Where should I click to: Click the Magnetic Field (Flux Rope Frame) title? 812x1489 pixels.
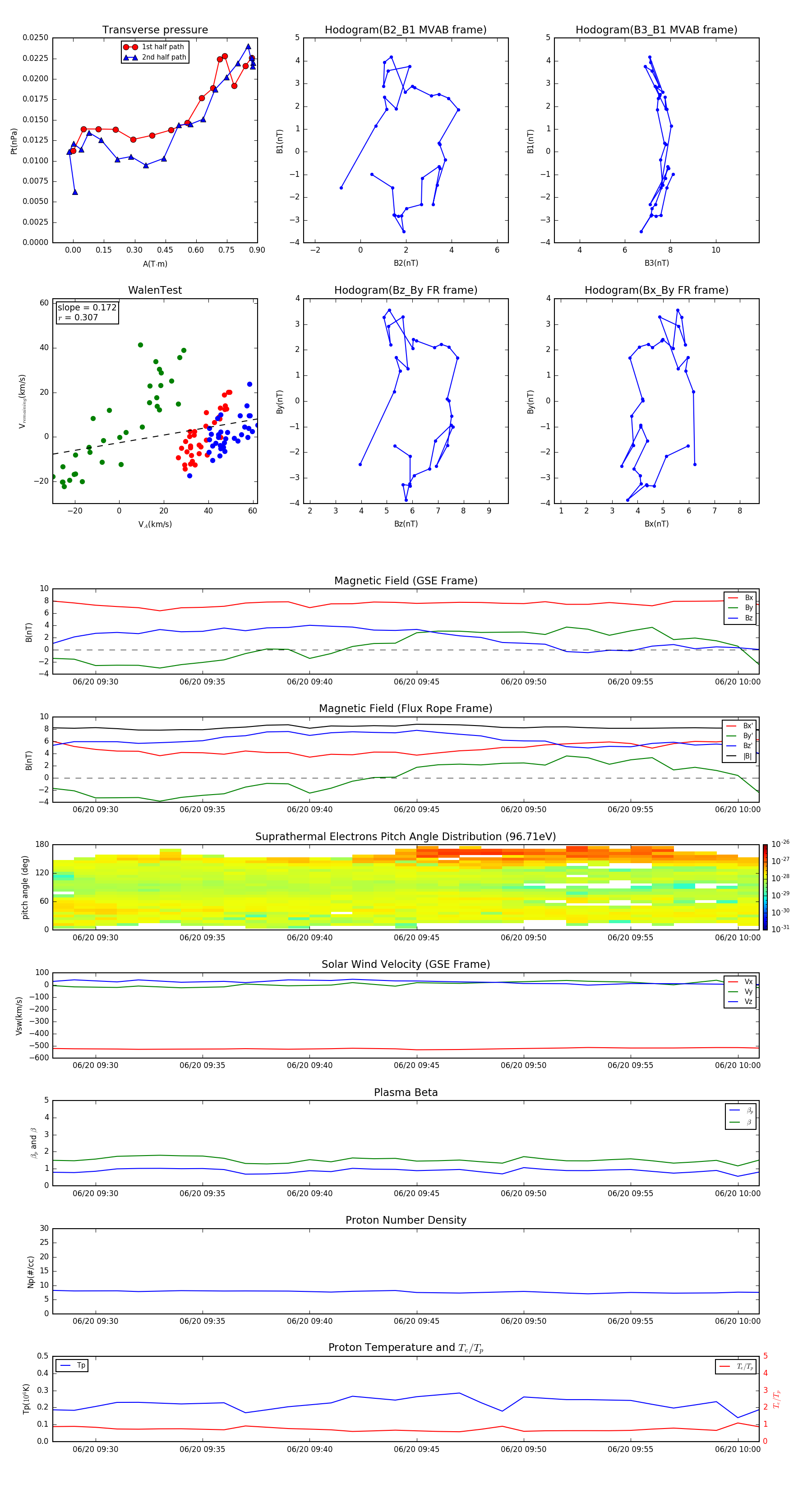(x=406, y=709)
